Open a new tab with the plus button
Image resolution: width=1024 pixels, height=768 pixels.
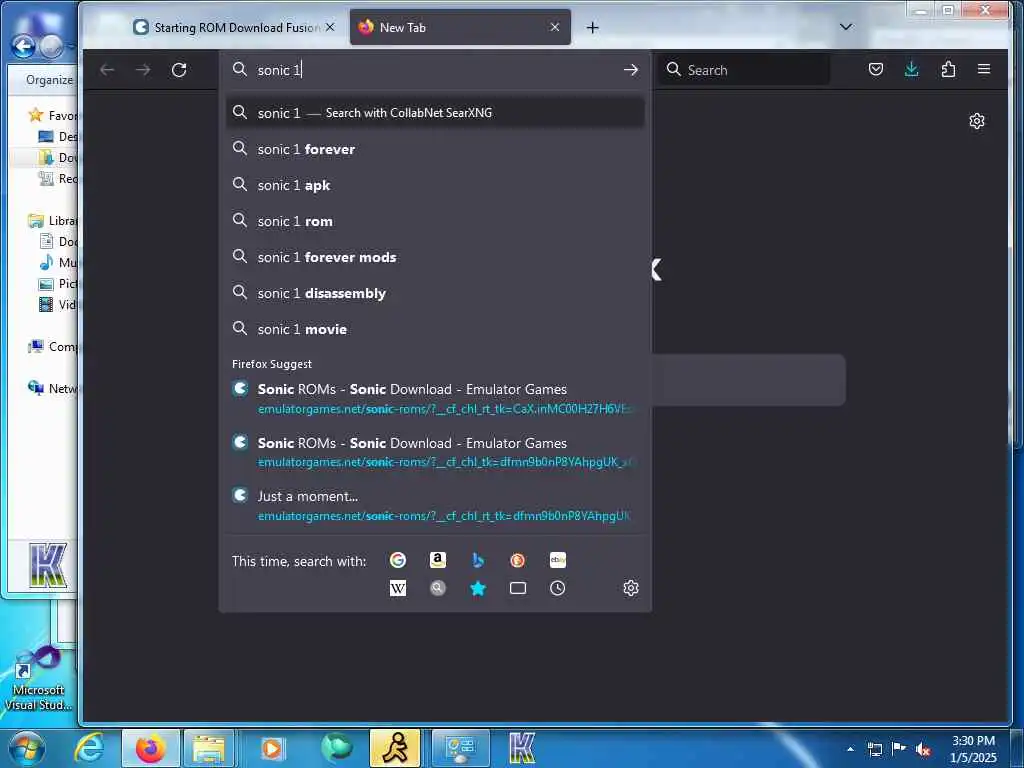tap(592, 27)
